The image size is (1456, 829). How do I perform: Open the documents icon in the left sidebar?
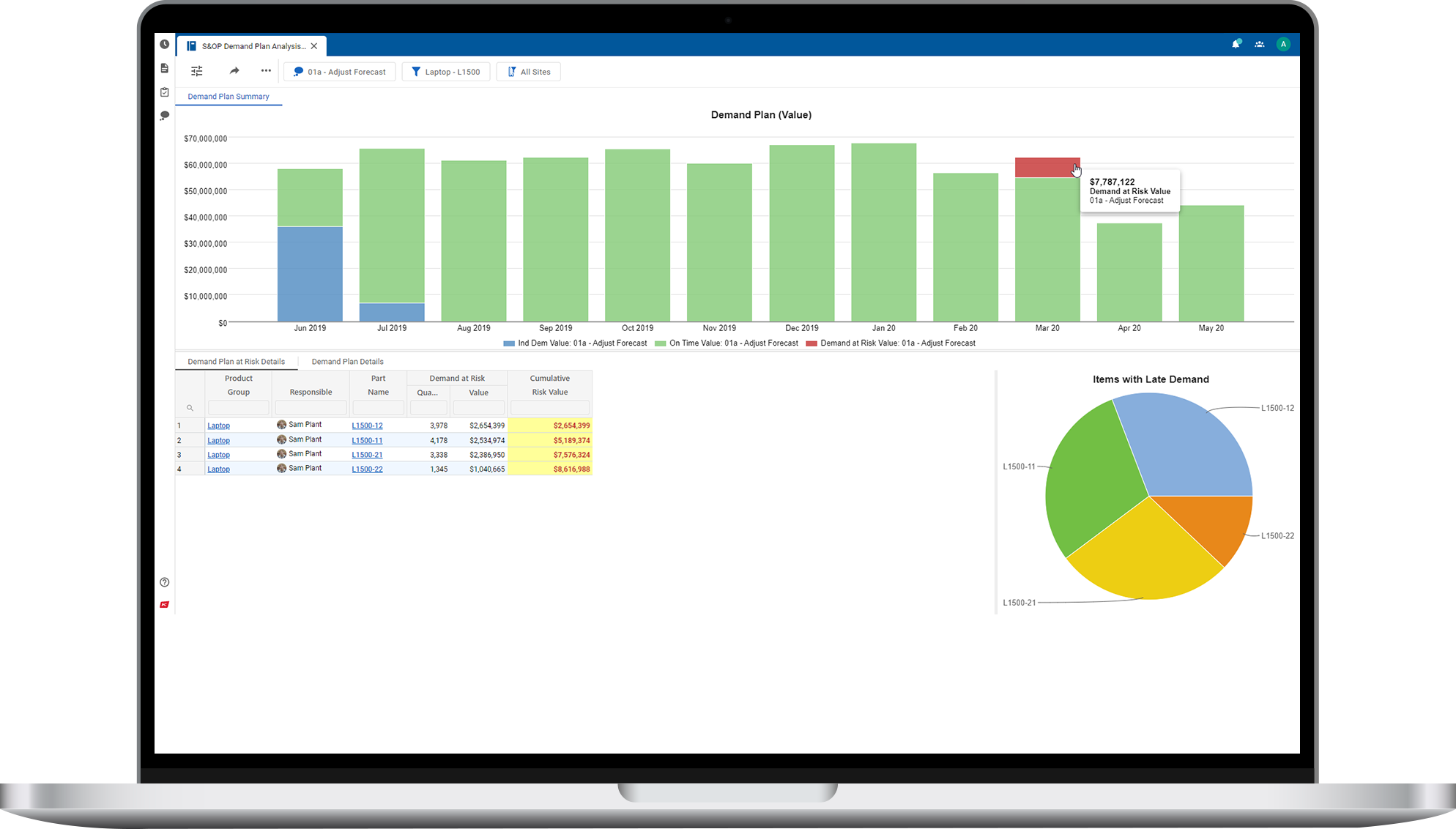coord(164,68)
